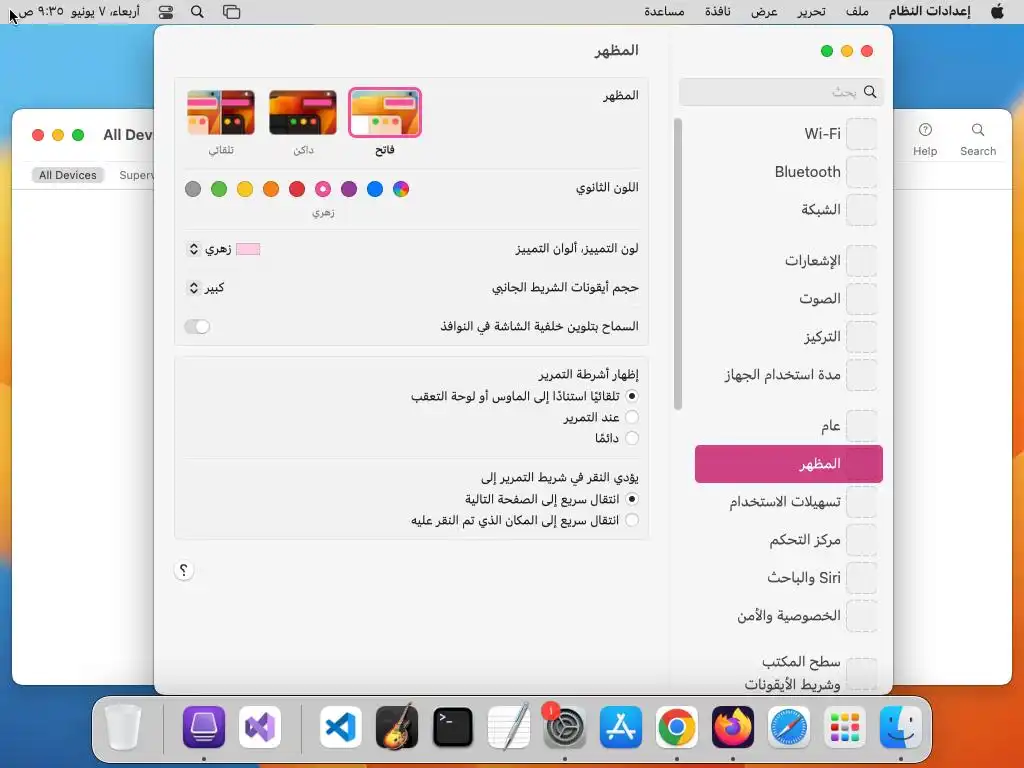1024x768 pixels.
Task: Open Siri والباحث in sidebar
Action: point(789,578)
